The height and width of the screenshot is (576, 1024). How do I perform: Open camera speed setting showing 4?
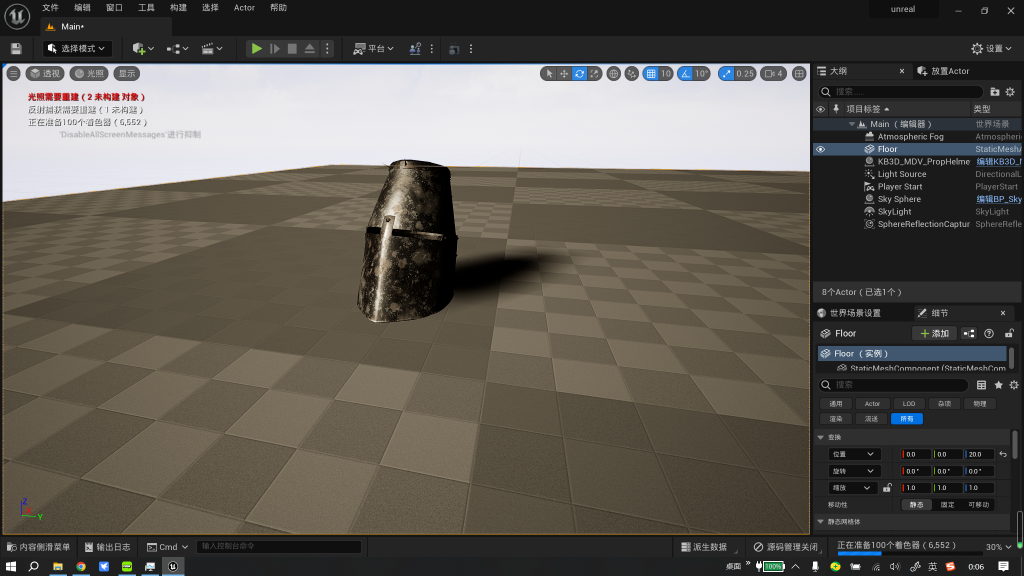773,74
